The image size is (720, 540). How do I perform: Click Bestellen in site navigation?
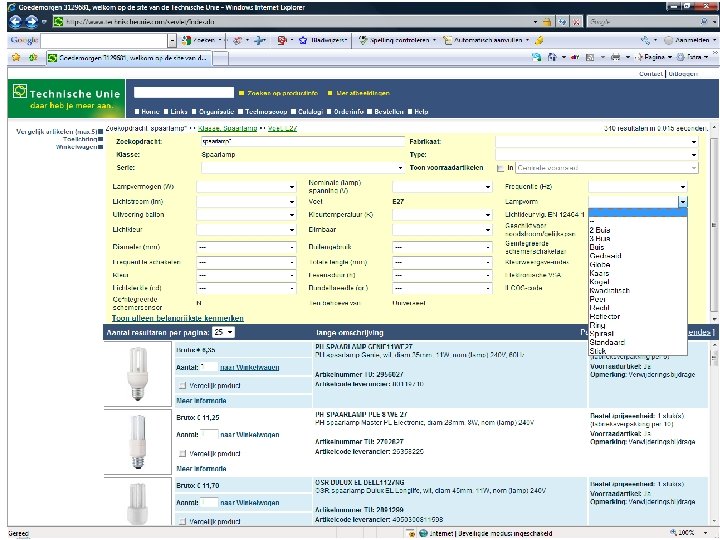pyautogui.click(x=386, y=112)
